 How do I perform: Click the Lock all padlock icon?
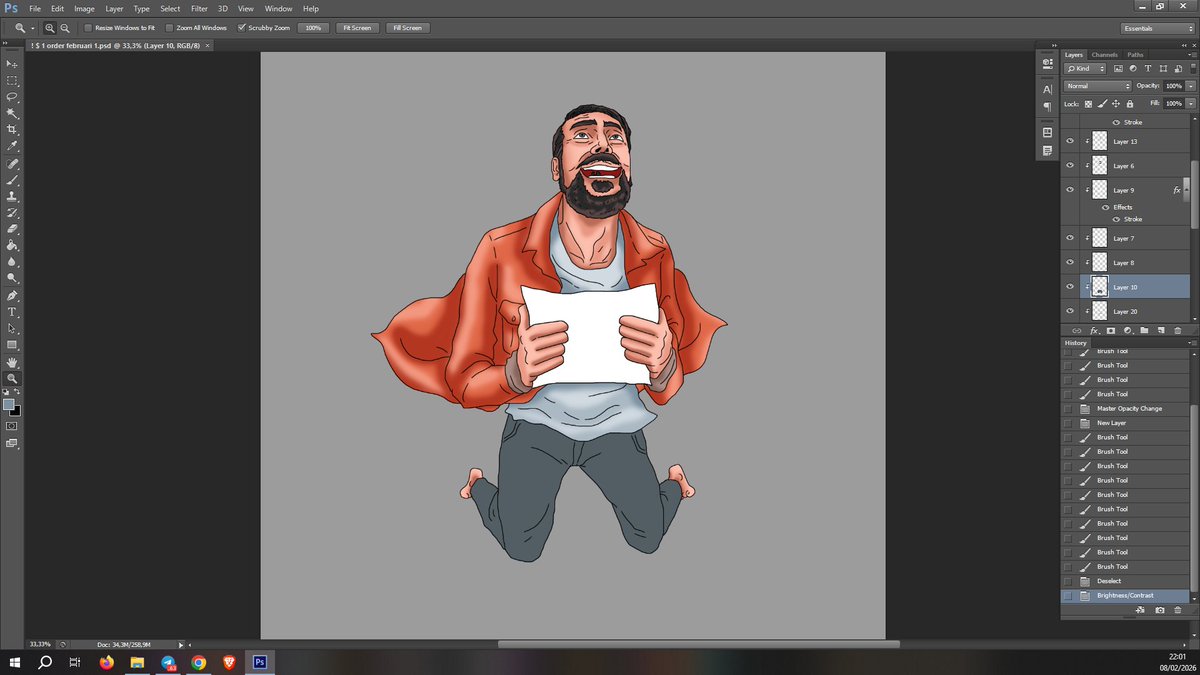coord(1130,103)
